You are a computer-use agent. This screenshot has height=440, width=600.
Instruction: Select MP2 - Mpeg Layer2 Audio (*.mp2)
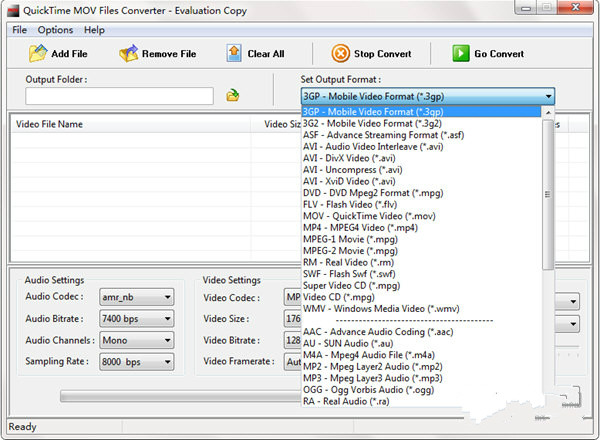421,367
